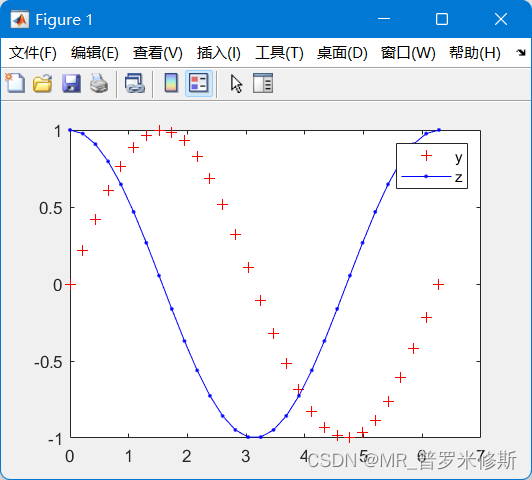Click the red plus marker in legend
The width and height of the screenshot is (532, 480).
pyautogui.click(x=426, y=156)
